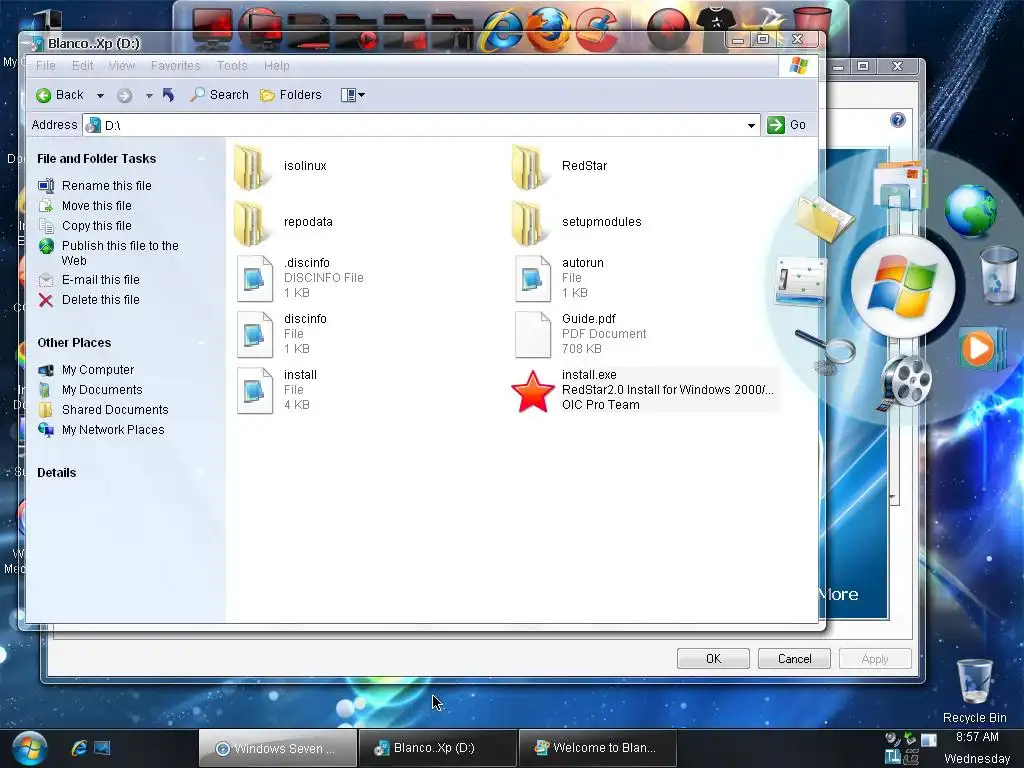
Task: Switch to Windows Seven taskbar button
Action: click(x=278, y=748)
